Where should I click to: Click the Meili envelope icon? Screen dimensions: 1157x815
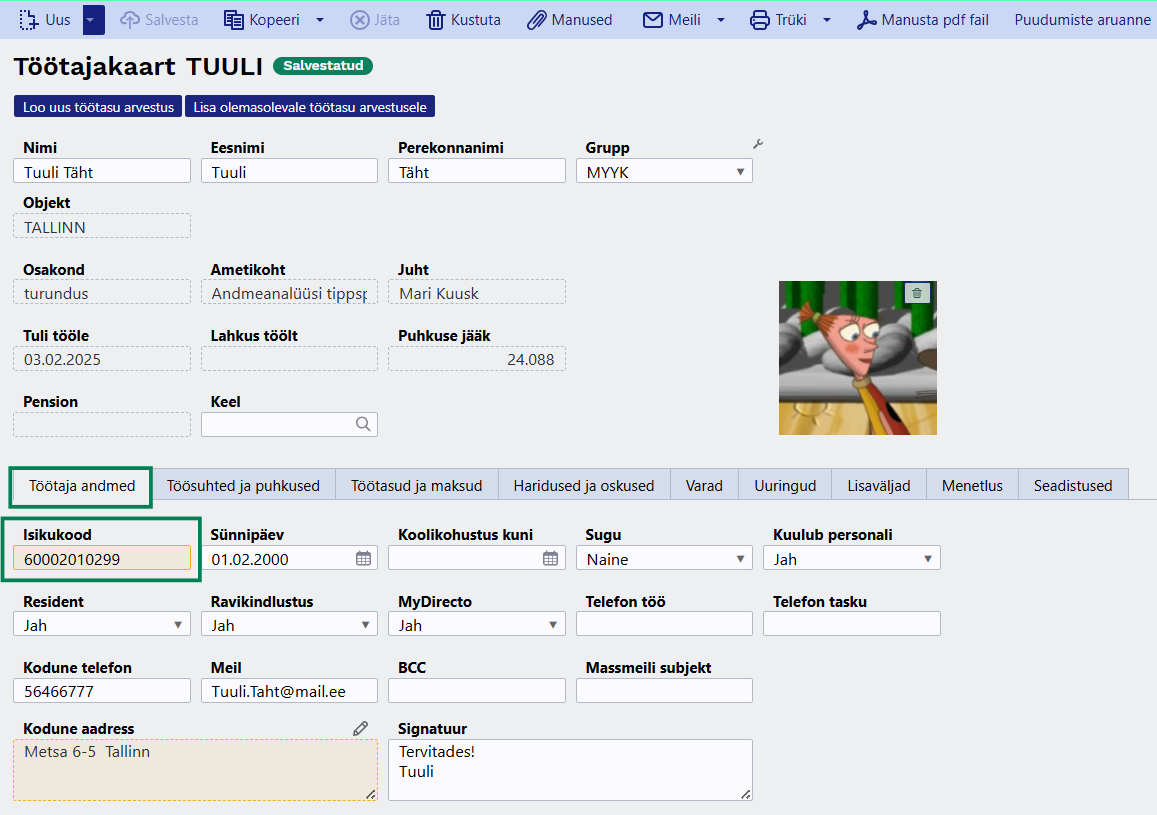pyautogui.click(x=653, y=20)
